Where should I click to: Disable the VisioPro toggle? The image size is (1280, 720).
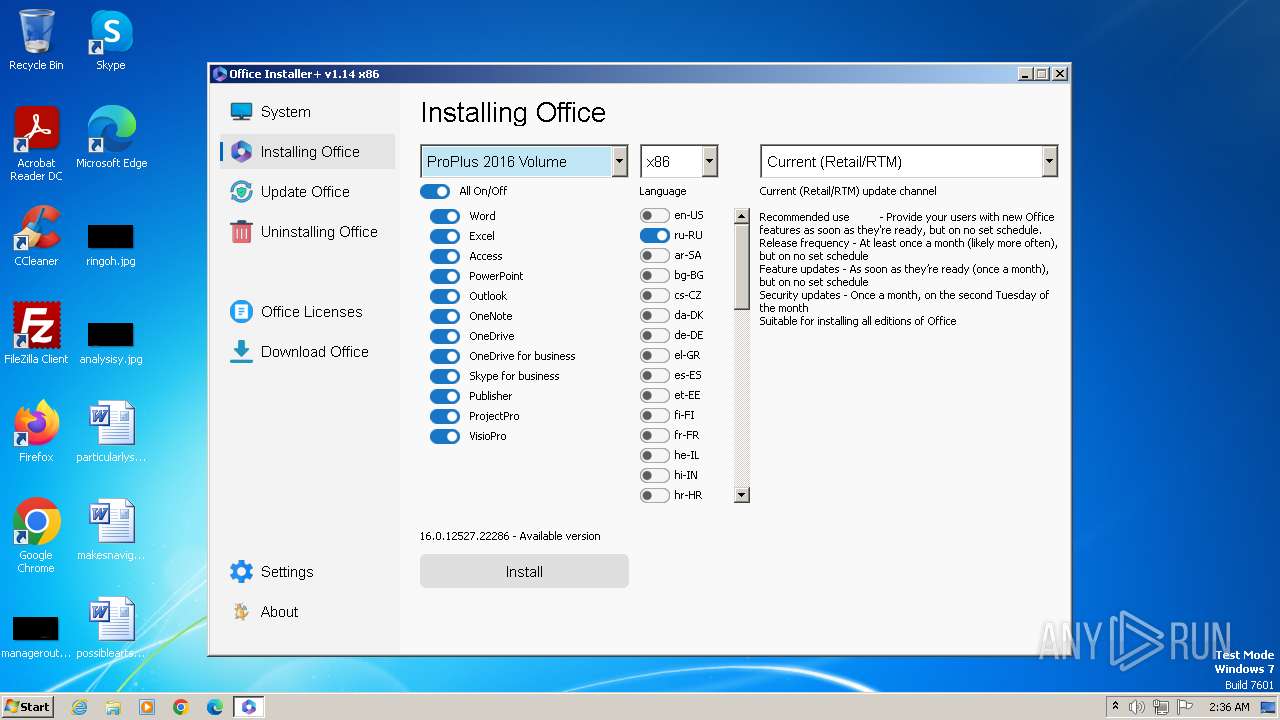445,436
